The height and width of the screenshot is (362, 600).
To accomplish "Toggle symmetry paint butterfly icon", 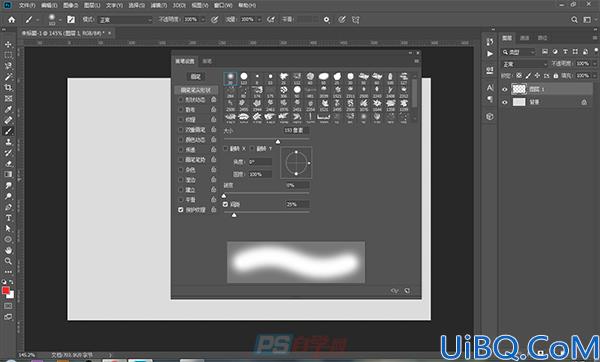I will tap(356, 20).
